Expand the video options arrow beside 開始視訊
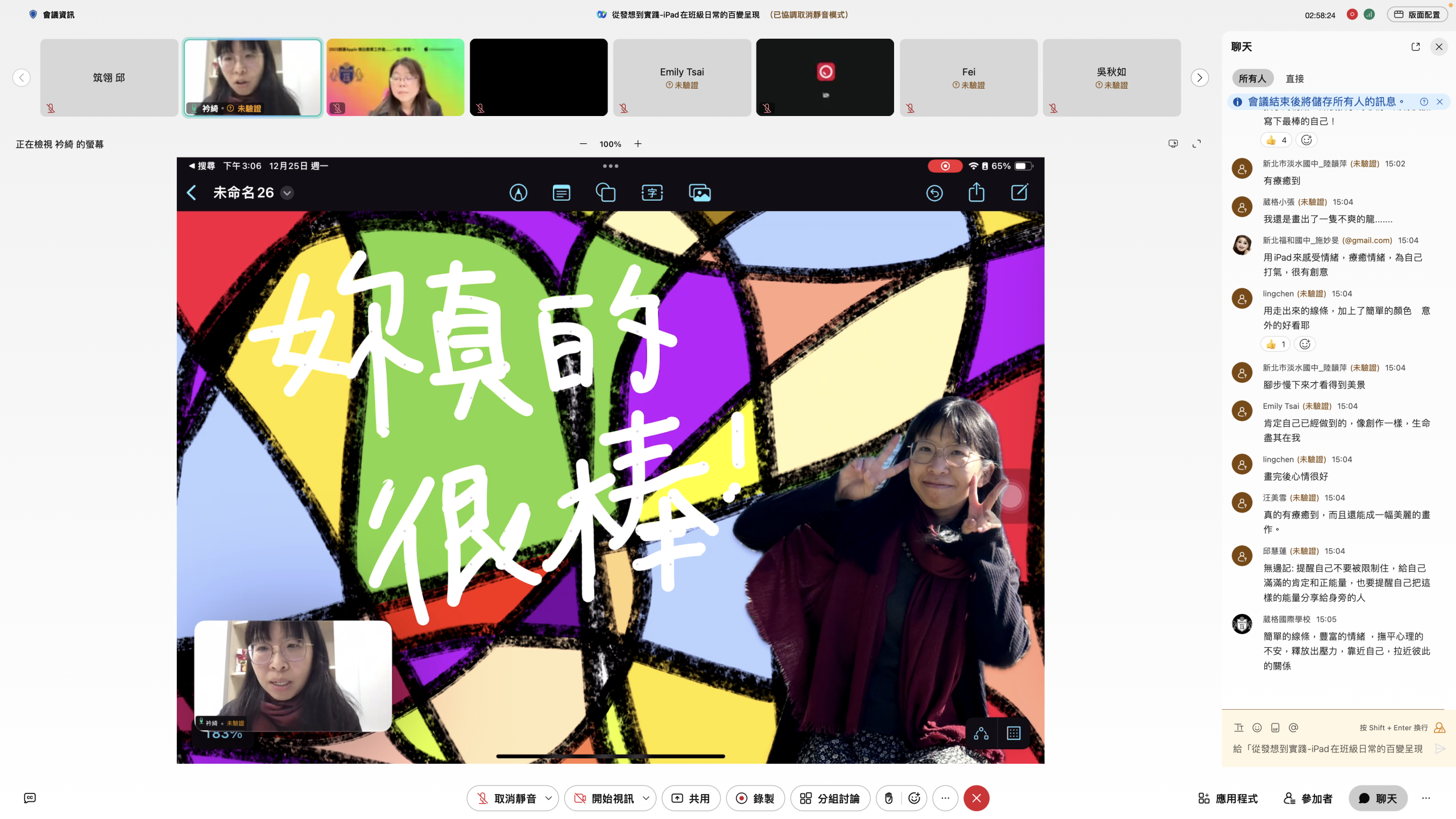 click(x=646, y=798)
